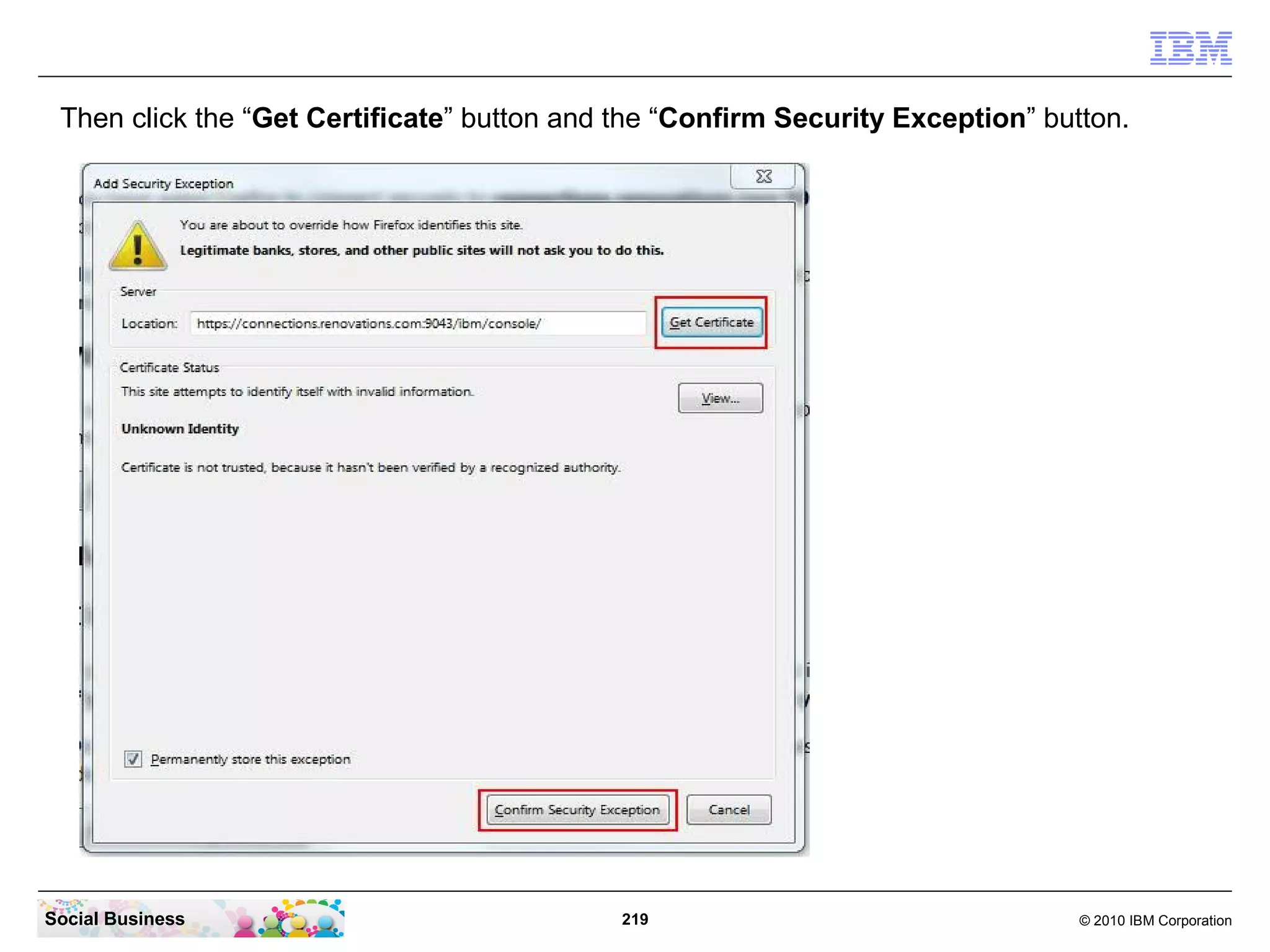Click the Add Security Exception title bar text
The image size is (1270, 952).
[163, 183]
